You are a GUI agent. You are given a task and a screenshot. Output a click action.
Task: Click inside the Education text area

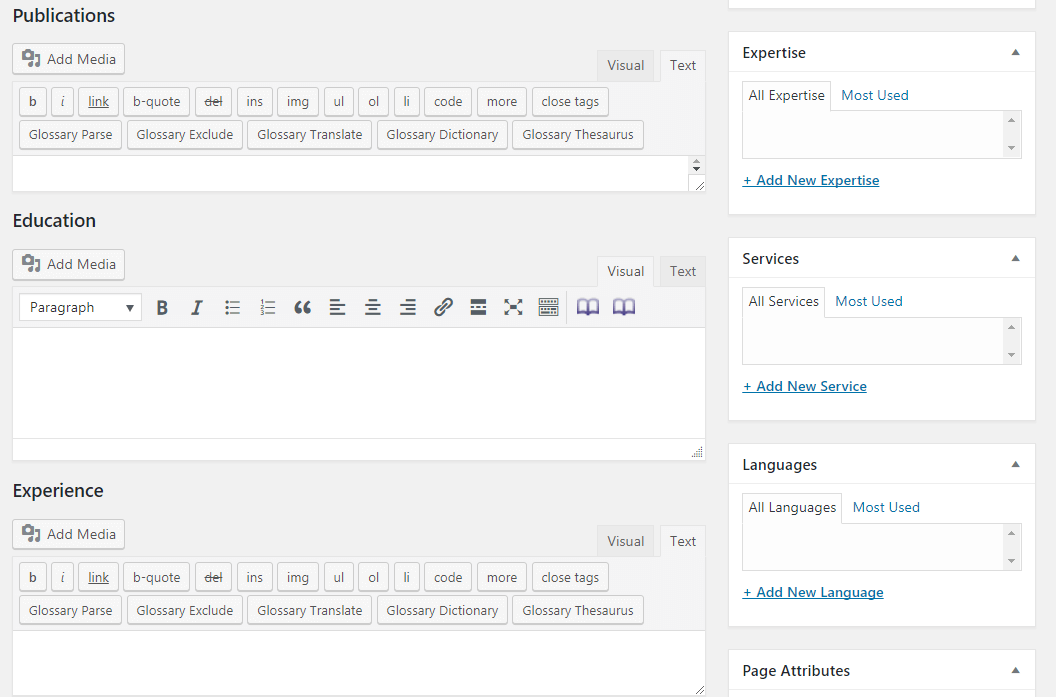coord(358,382)
